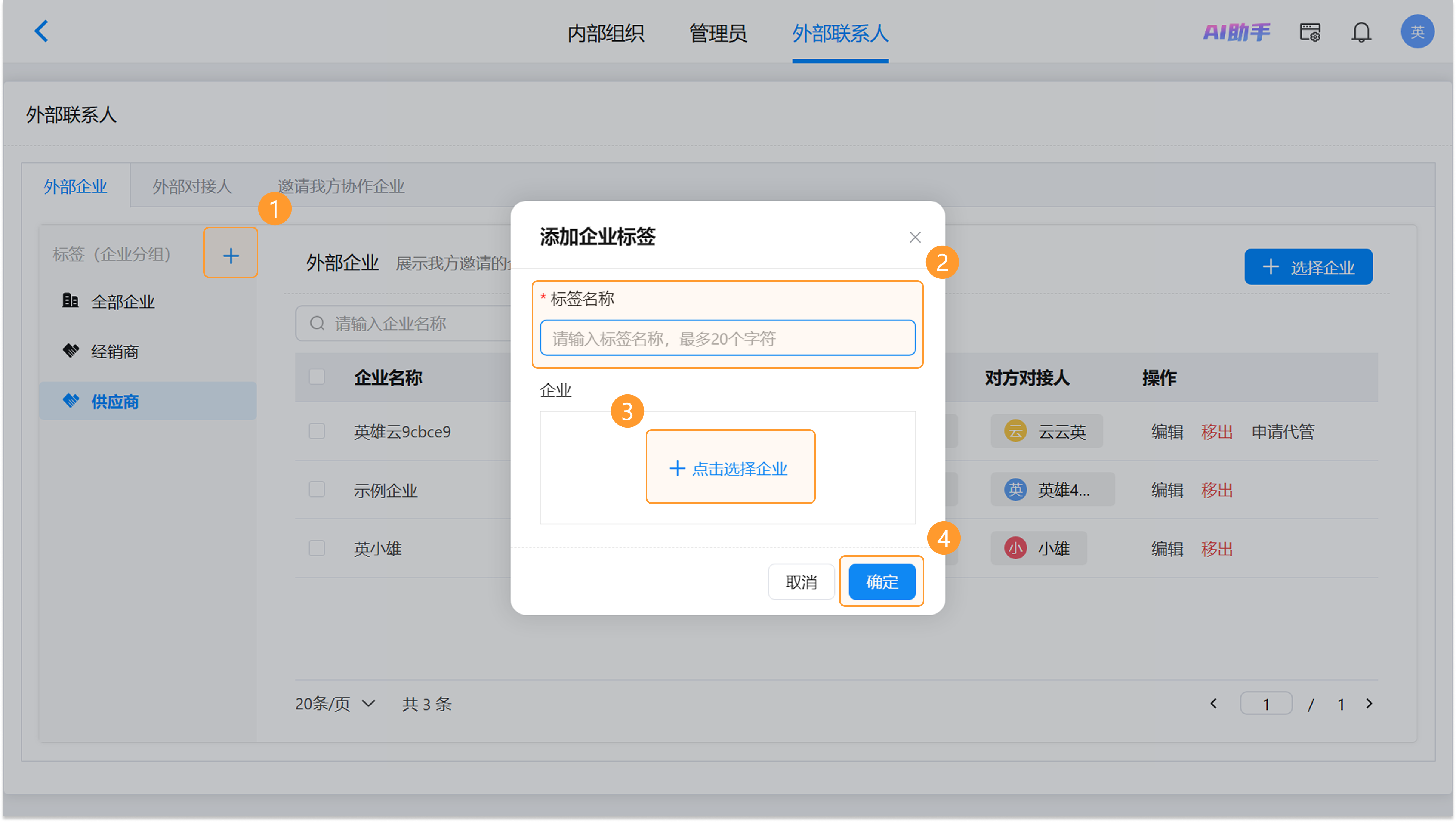Select the 外部联系人 top tab
Viewport: 1456px width, 822px height.
pos(840,33)
